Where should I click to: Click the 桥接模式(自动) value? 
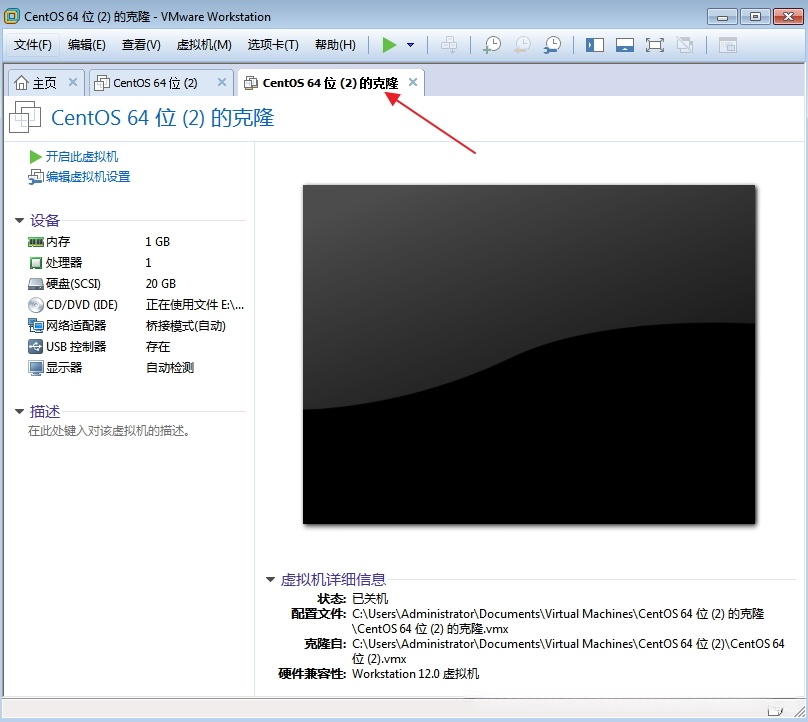tap(186, 326)
